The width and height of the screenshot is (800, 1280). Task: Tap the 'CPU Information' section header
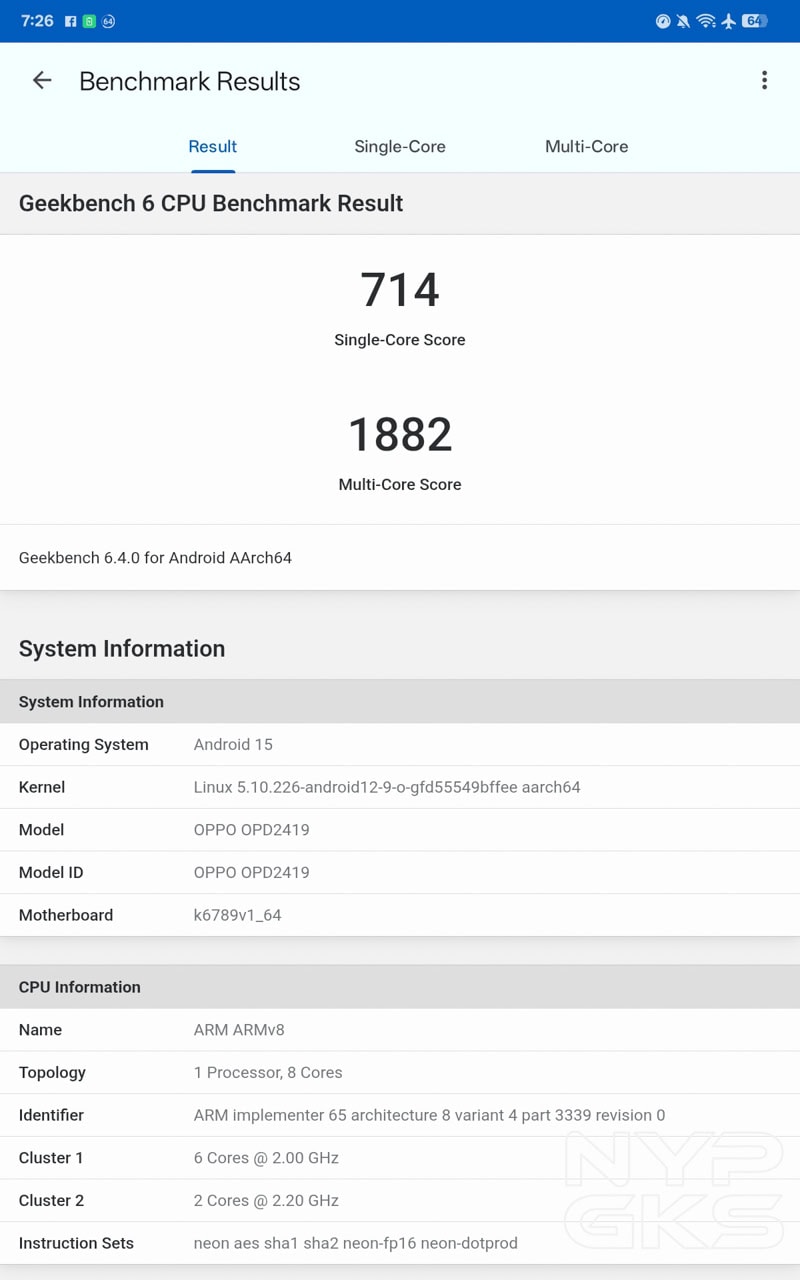pyautogui.click(x=80, y=987)
